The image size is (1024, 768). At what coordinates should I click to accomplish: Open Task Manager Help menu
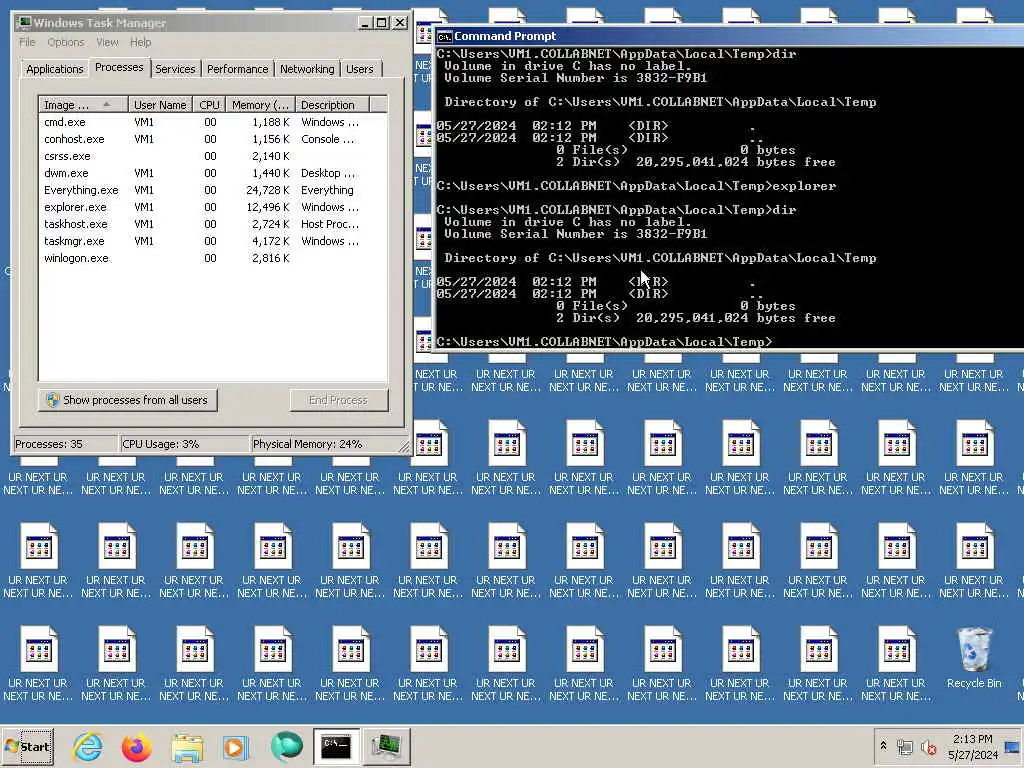tap(140, 42)
